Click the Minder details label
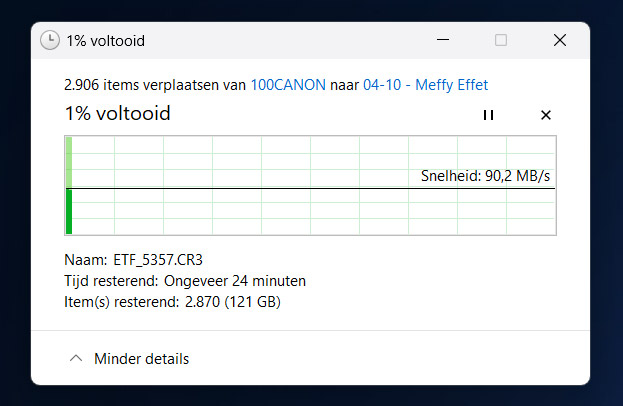Screen dimensions: 623x406 (x=141, y=359)
